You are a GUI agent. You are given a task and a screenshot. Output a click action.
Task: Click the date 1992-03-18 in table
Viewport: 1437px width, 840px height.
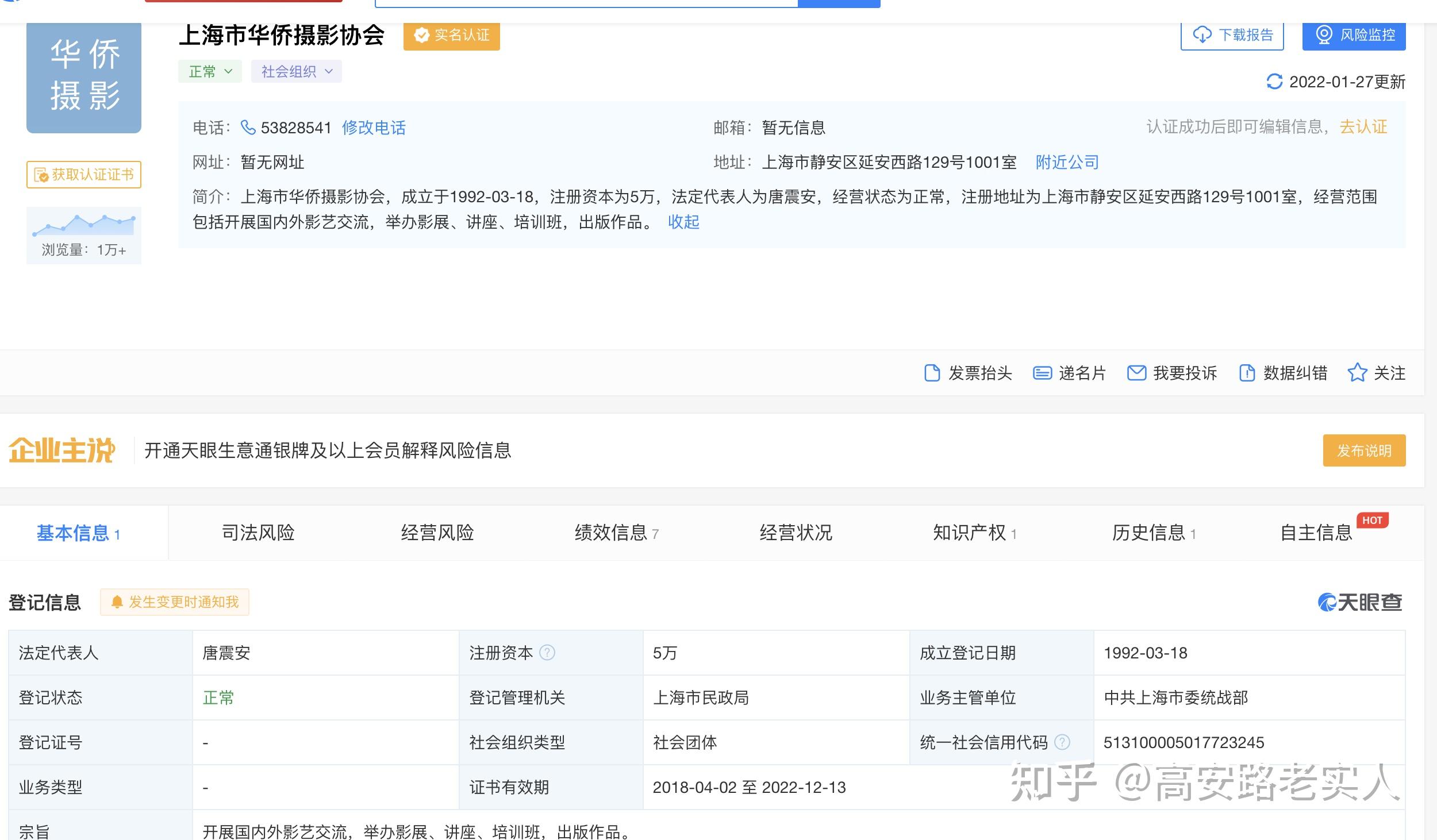tap(1146, 653)
